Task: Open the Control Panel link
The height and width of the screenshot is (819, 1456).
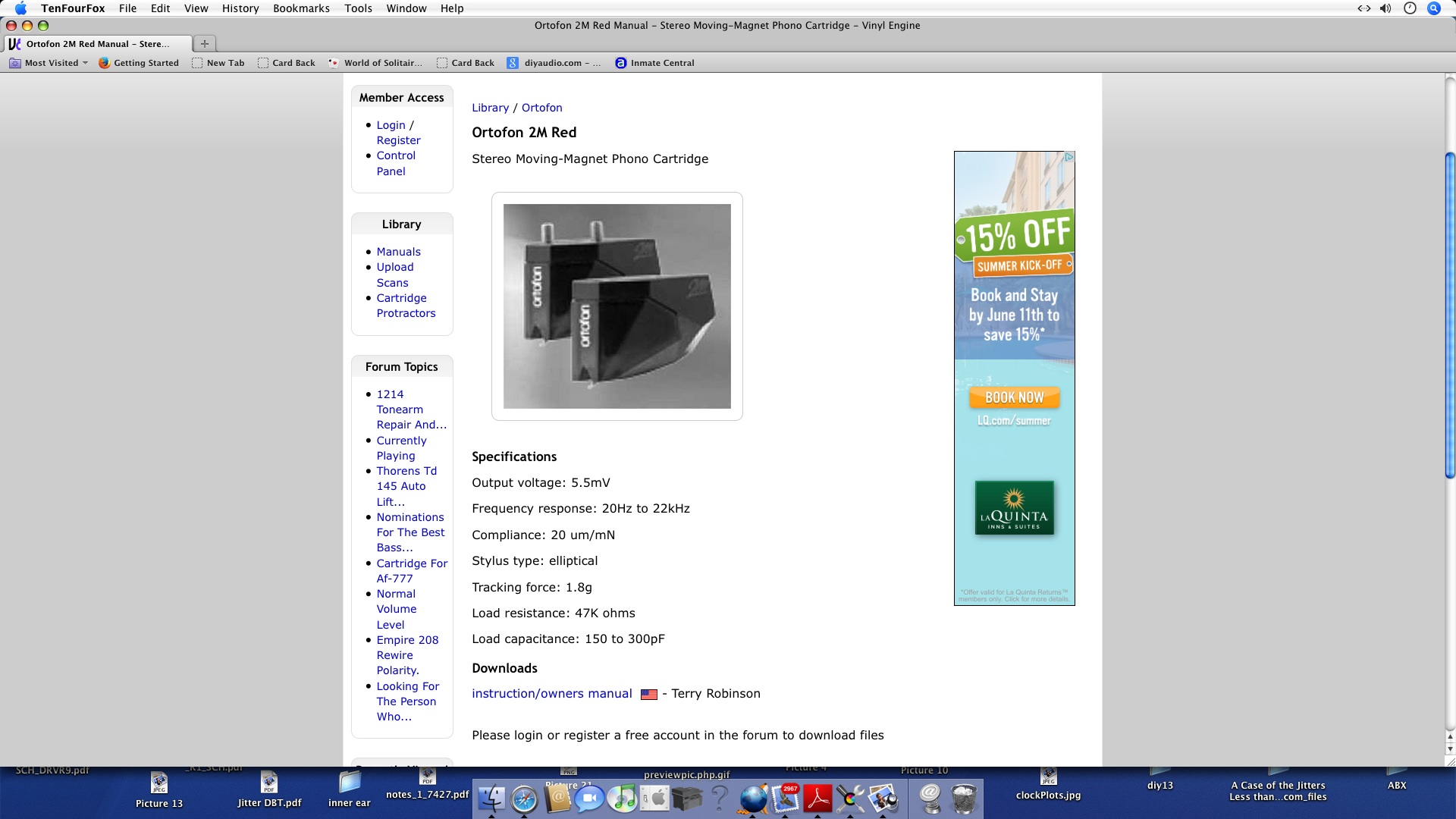Action: coord(396,163)
